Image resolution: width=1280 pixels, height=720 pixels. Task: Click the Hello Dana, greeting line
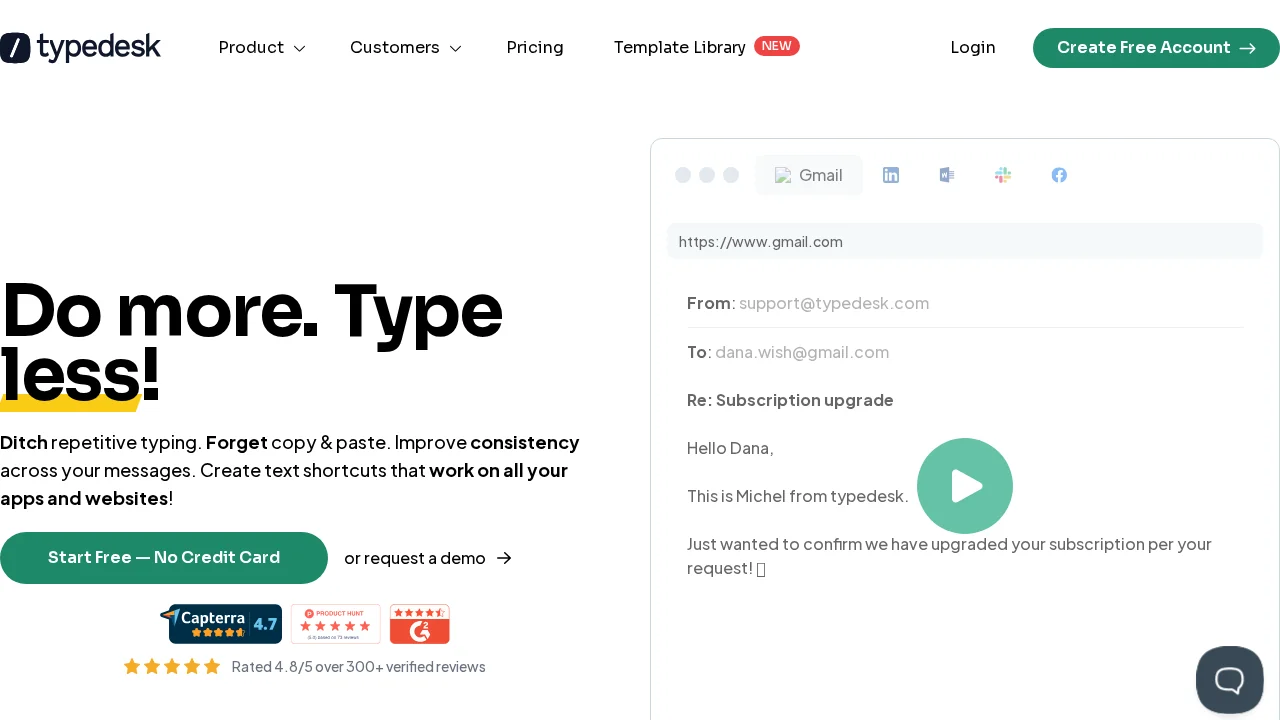(730, 448)
